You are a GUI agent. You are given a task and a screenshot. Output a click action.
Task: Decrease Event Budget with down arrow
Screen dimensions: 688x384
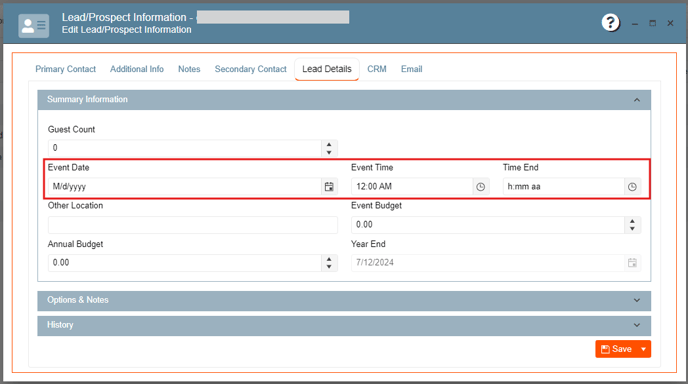(632, 229)
